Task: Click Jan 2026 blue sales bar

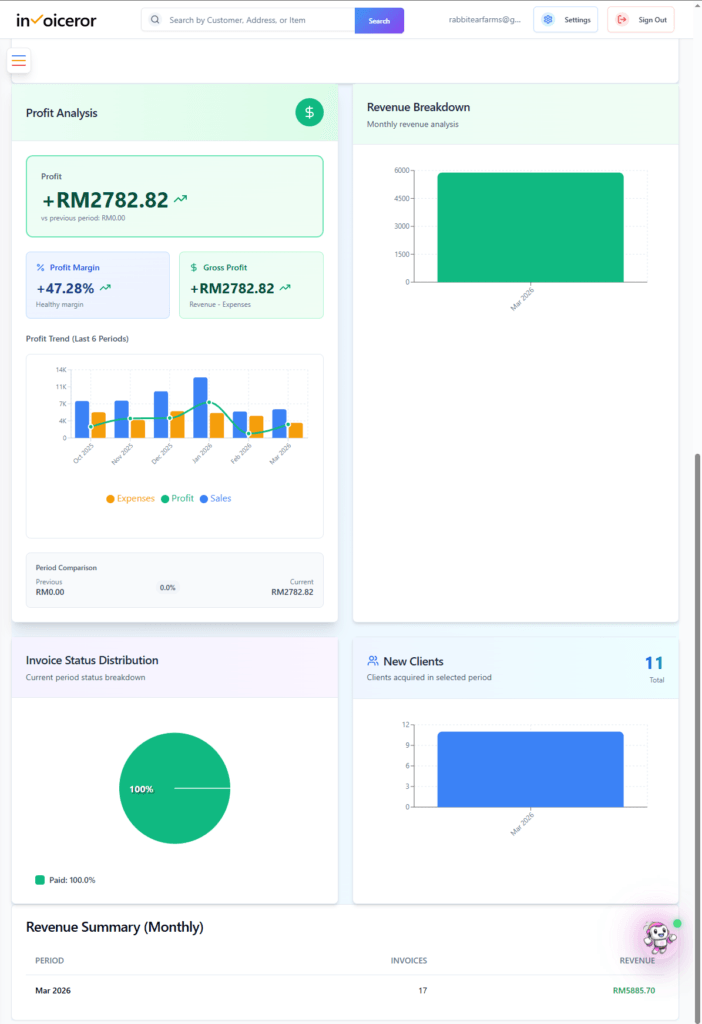Action: [x=200, y=408]
